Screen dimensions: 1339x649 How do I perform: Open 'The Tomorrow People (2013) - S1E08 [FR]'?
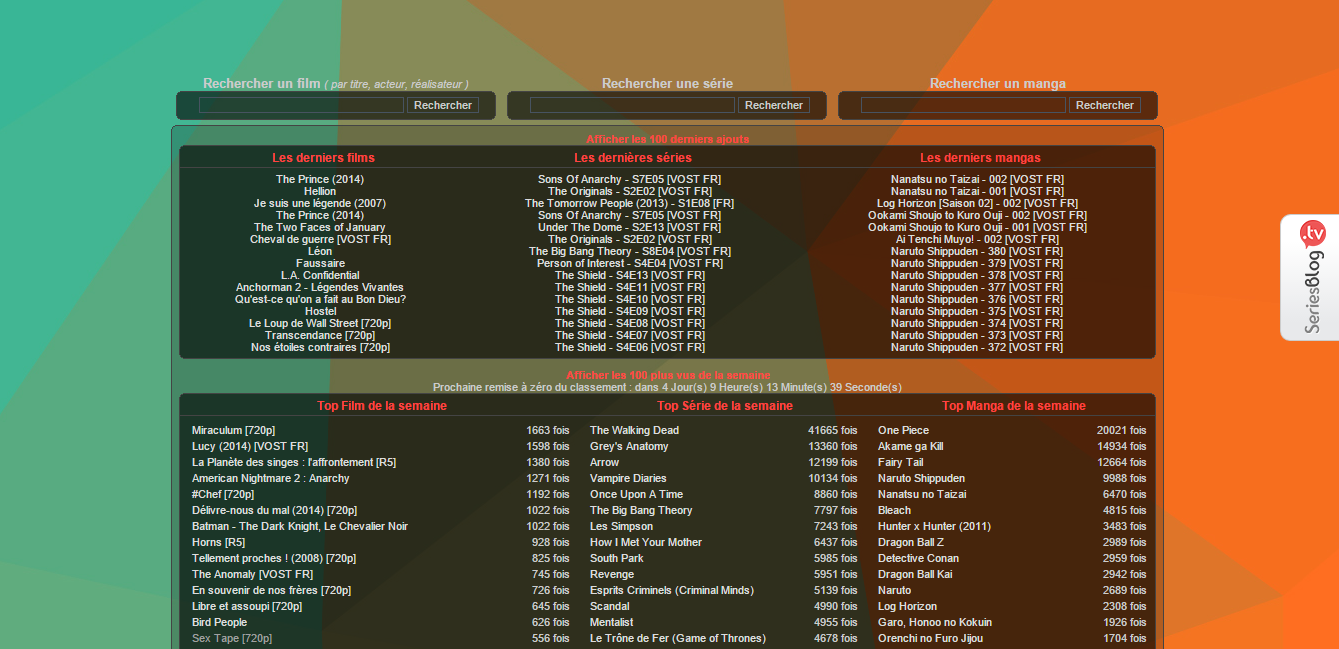[x=630, y=203]
